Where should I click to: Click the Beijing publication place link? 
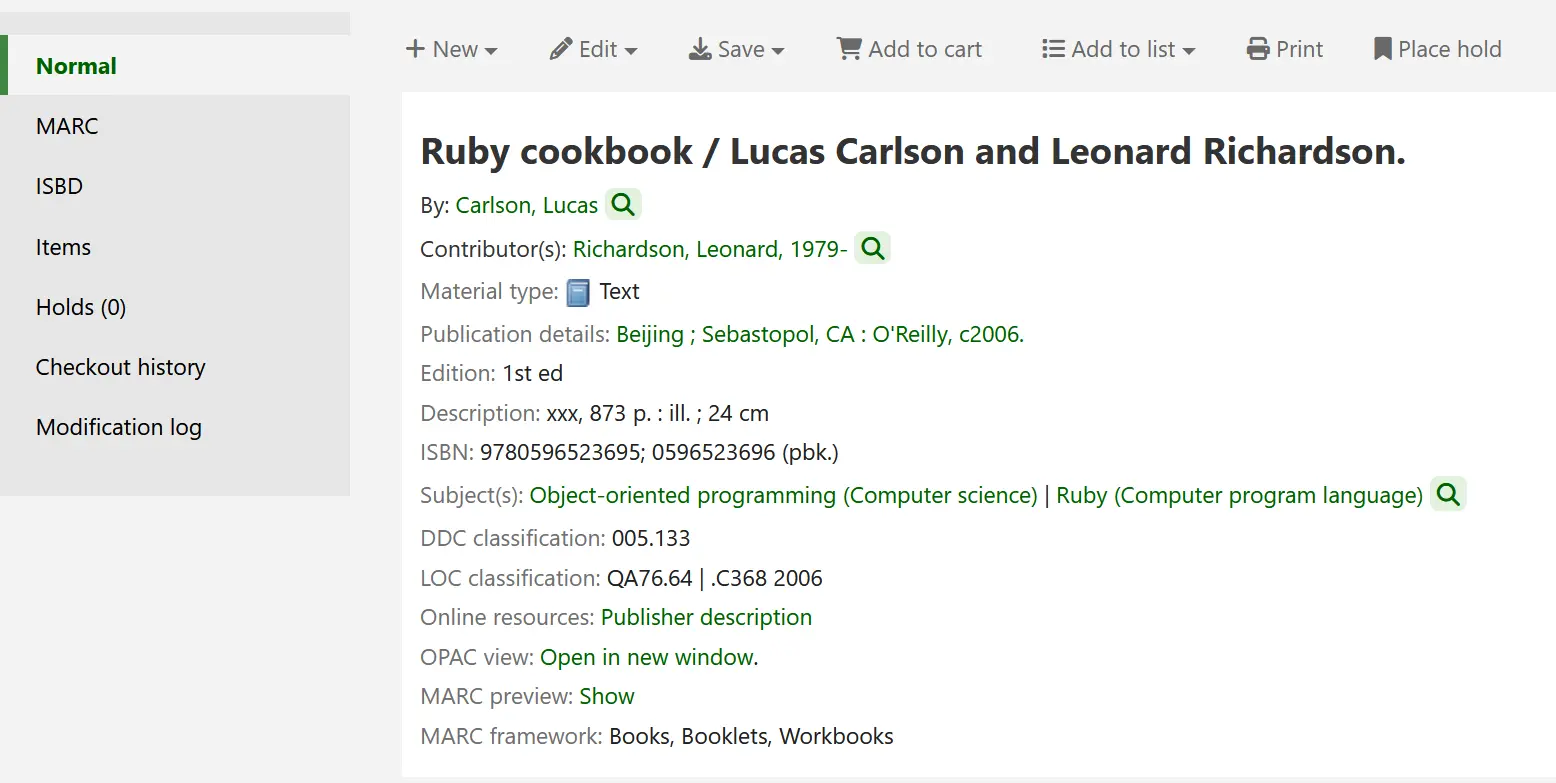point(650,335)
